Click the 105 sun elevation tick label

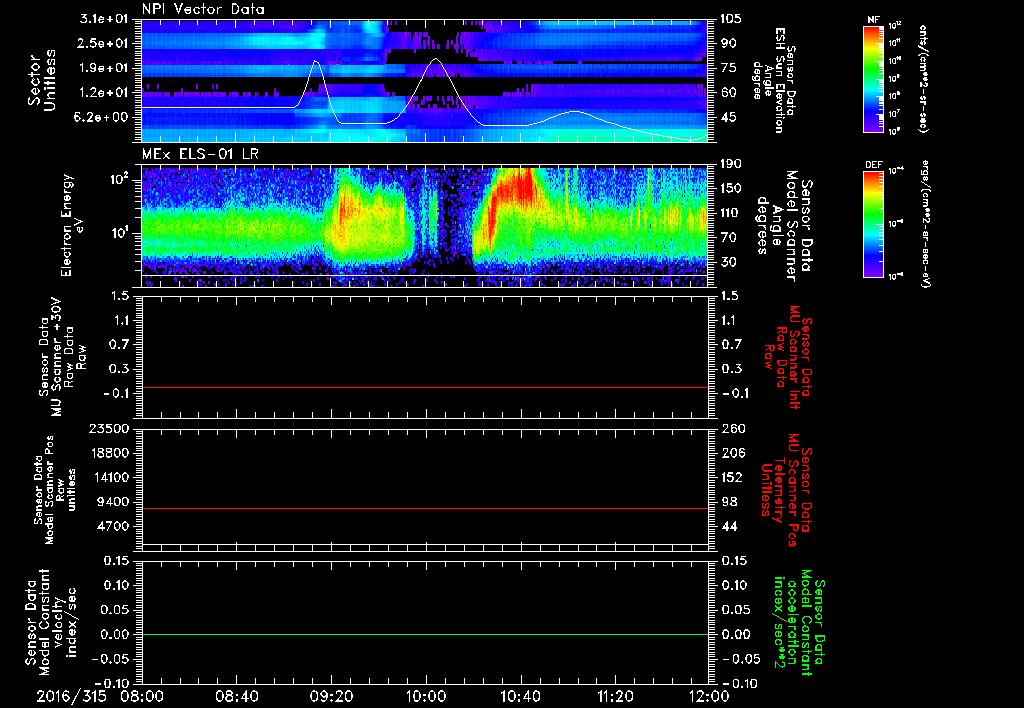pyautogui.click(x=730, y=19)
